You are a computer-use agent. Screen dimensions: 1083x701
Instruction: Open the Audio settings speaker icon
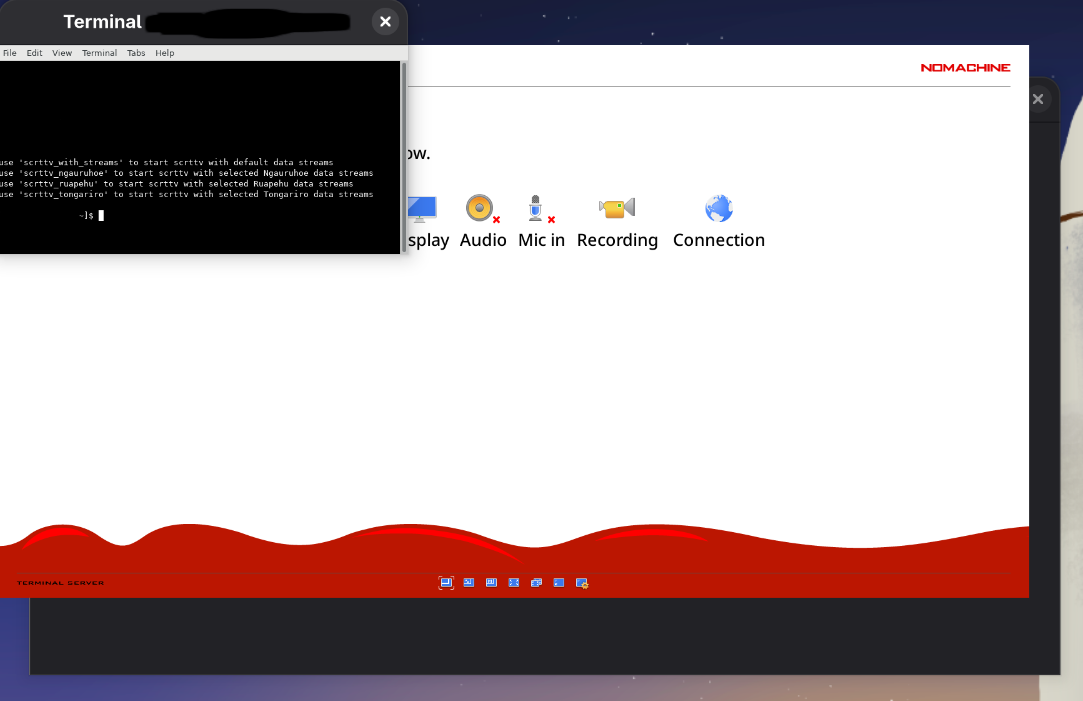pos(481,208)
